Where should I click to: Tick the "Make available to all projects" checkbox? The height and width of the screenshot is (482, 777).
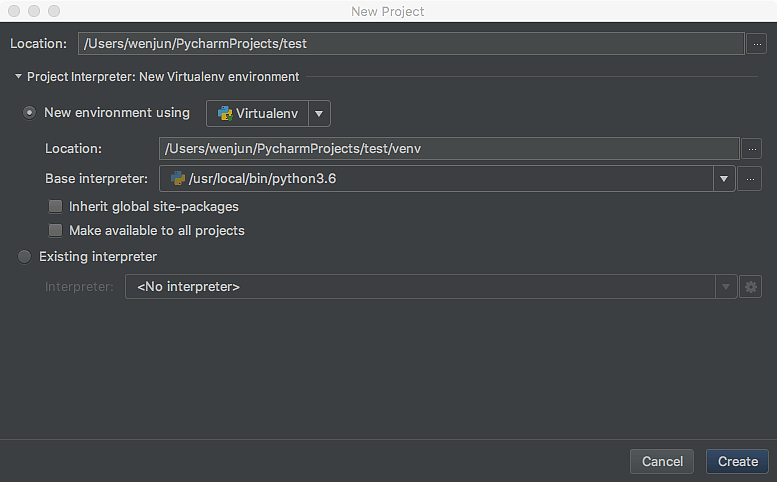pyautogui.click(x=56, y=231)
